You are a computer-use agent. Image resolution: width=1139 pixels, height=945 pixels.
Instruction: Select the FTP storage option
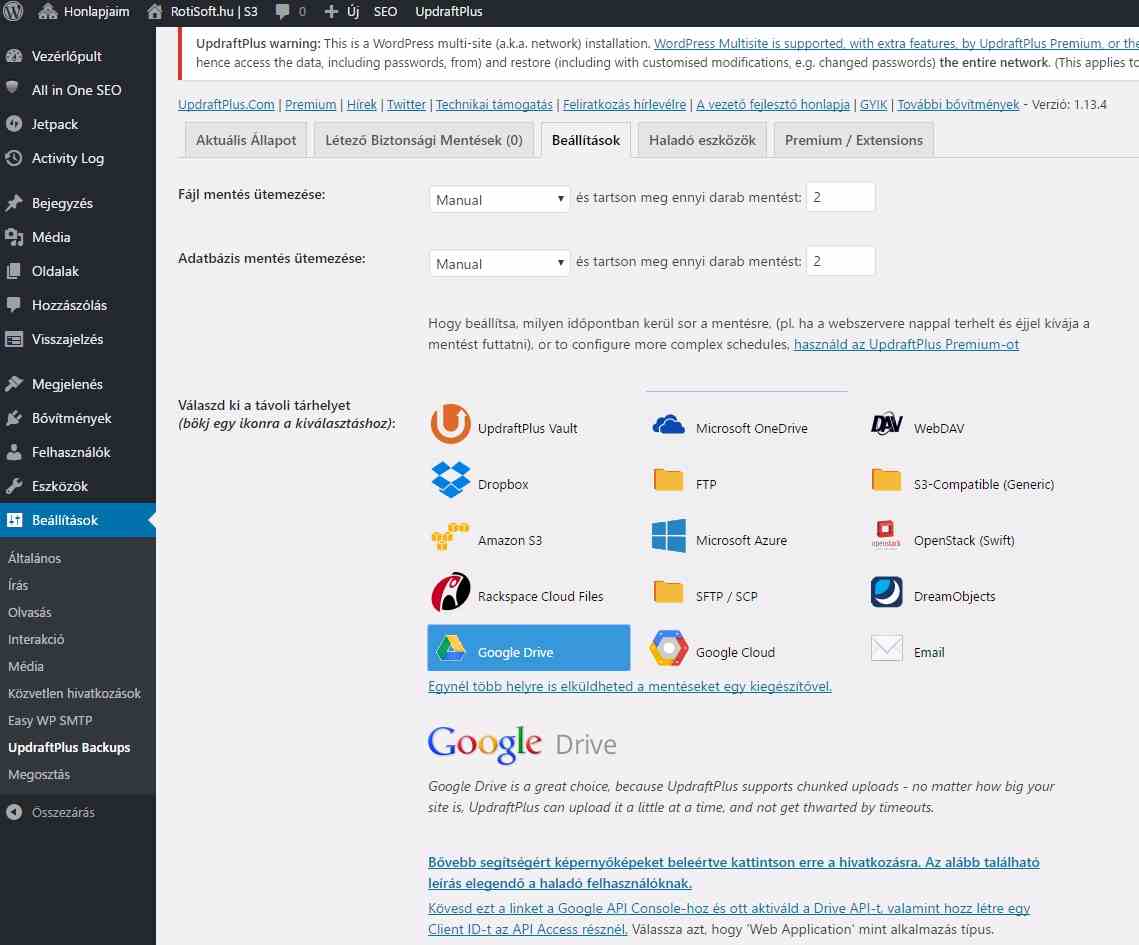pos(667,479)
